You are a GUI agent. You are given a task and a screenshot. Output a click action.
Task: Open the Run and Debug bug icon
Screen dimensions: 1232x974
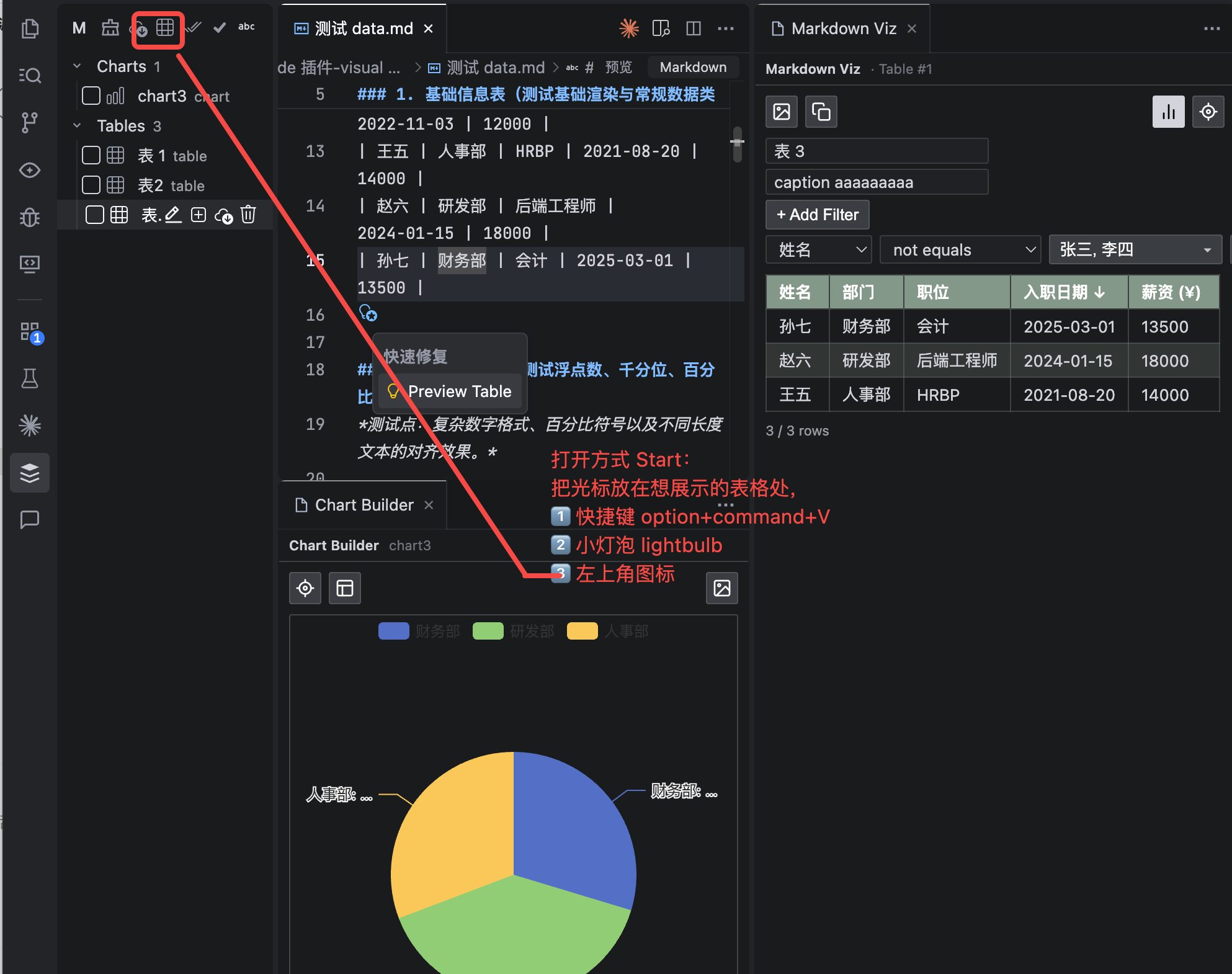click(x=30, y=217)
